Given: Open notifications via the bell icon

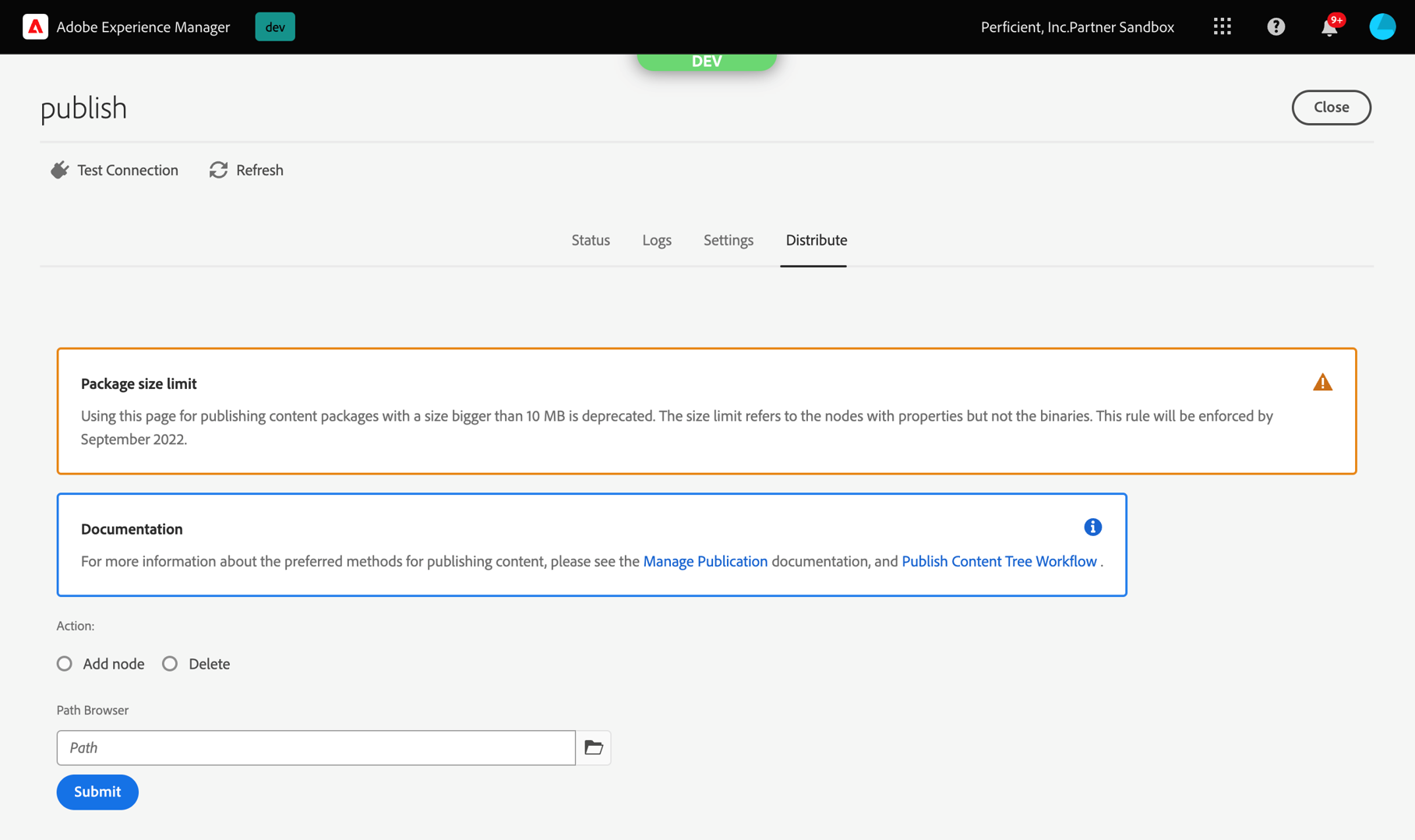Looking at the screenshot, I should (1329, 28).
